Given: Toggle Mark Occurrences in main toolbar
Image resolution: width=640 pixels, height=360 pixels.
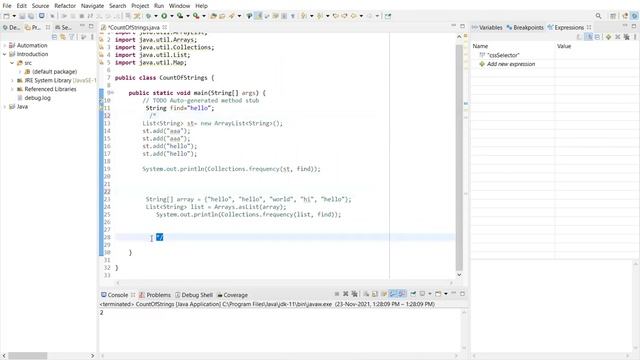Looking at the screenshot, I should (x=258, y=16).
